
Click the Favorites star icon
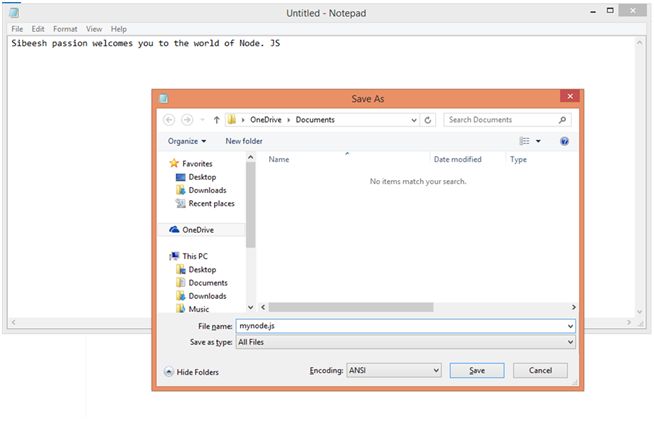click(x=174, y=163)
